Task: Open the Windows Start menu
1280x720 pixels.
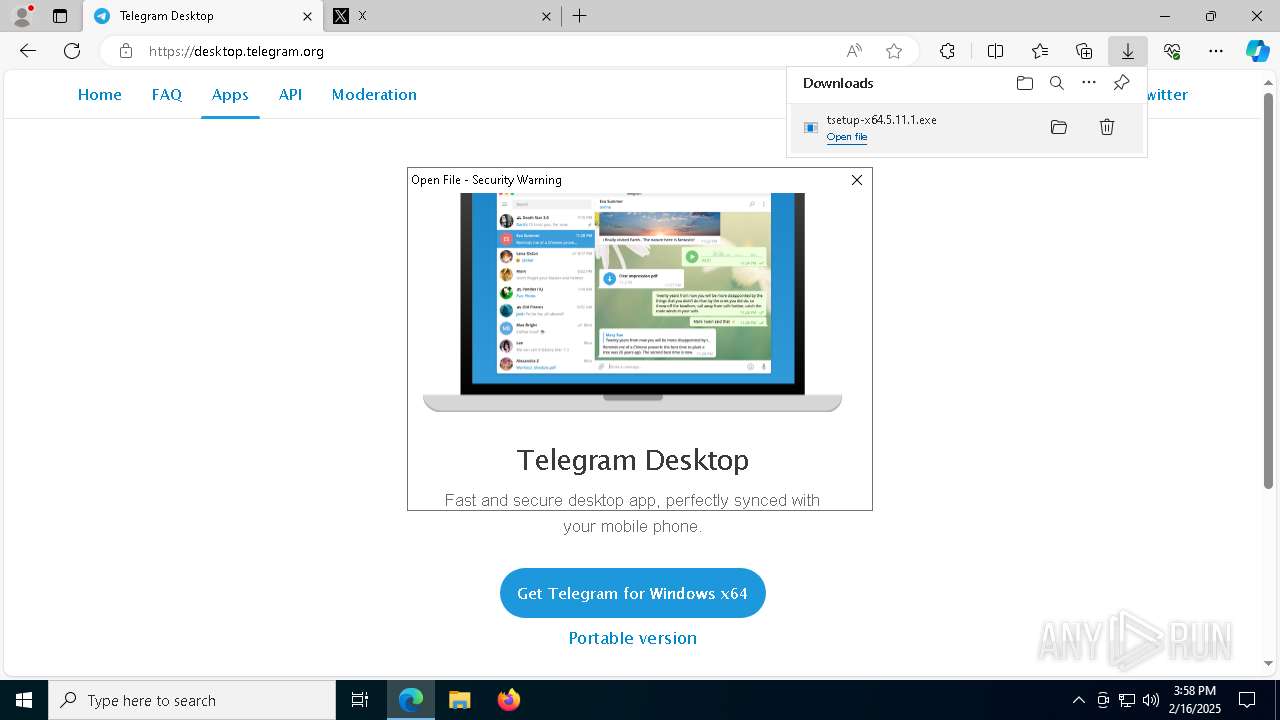Action: point(24,700)
